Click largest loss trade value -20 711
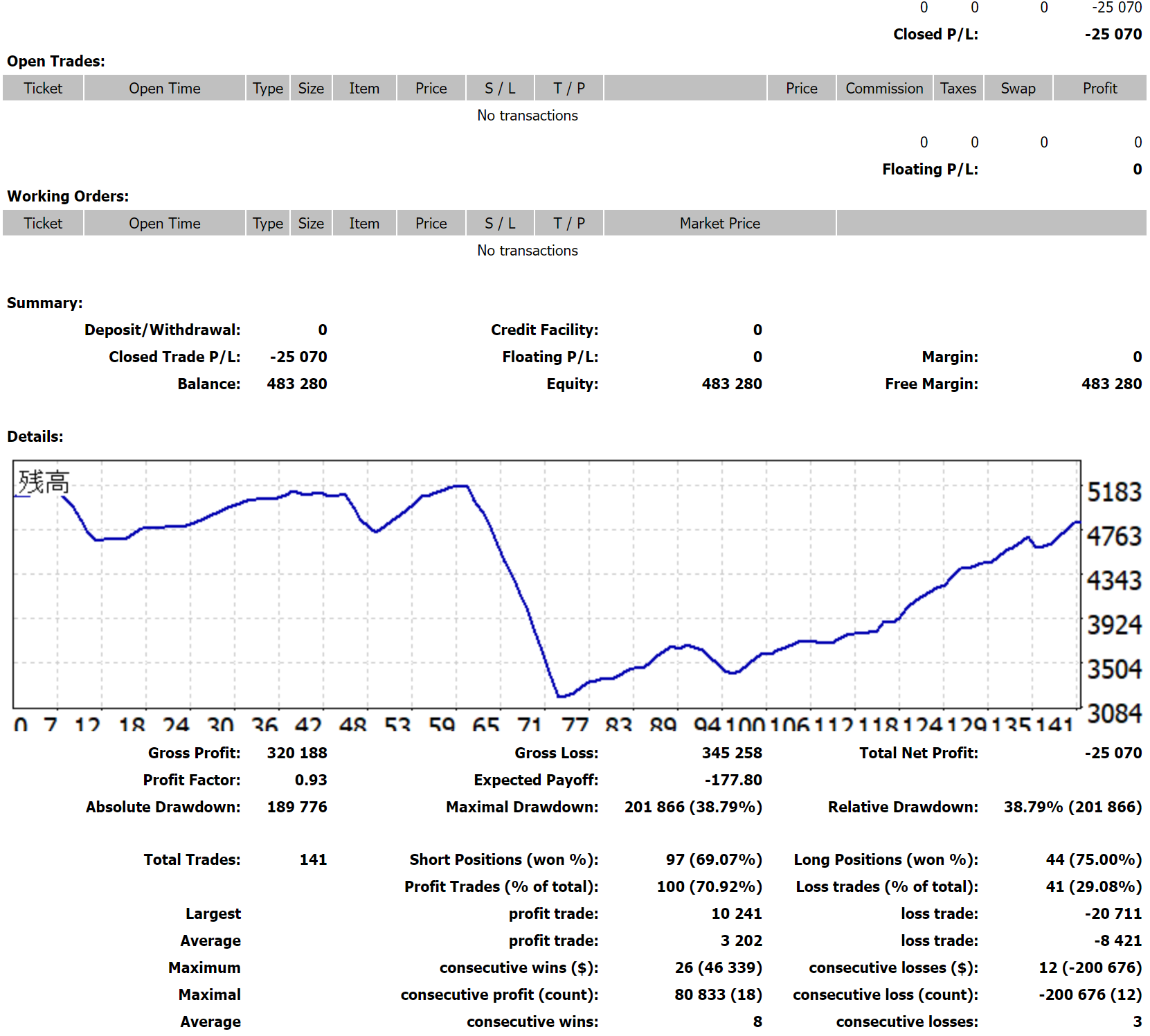Viewport: 1150px width, 1036px height. pos(1113,913)
